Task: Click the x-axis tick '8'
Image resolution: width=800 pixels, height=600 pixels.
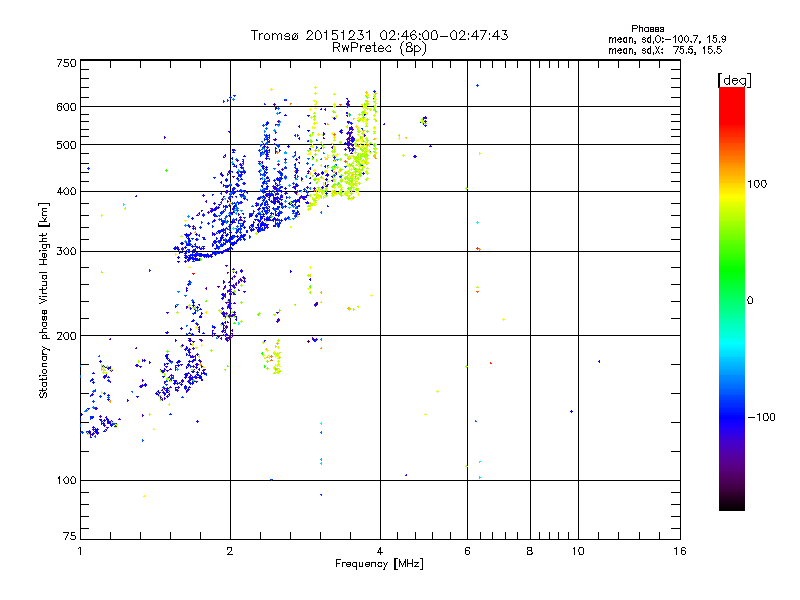Action: click(530, 551)
